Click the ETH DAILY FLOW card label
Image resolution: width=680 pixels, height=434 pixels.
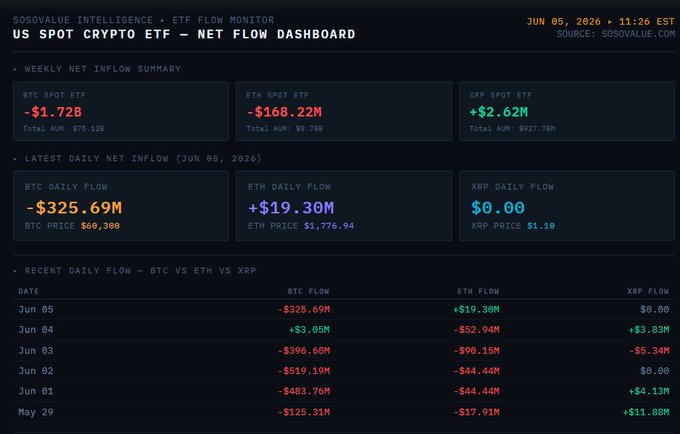289,187
